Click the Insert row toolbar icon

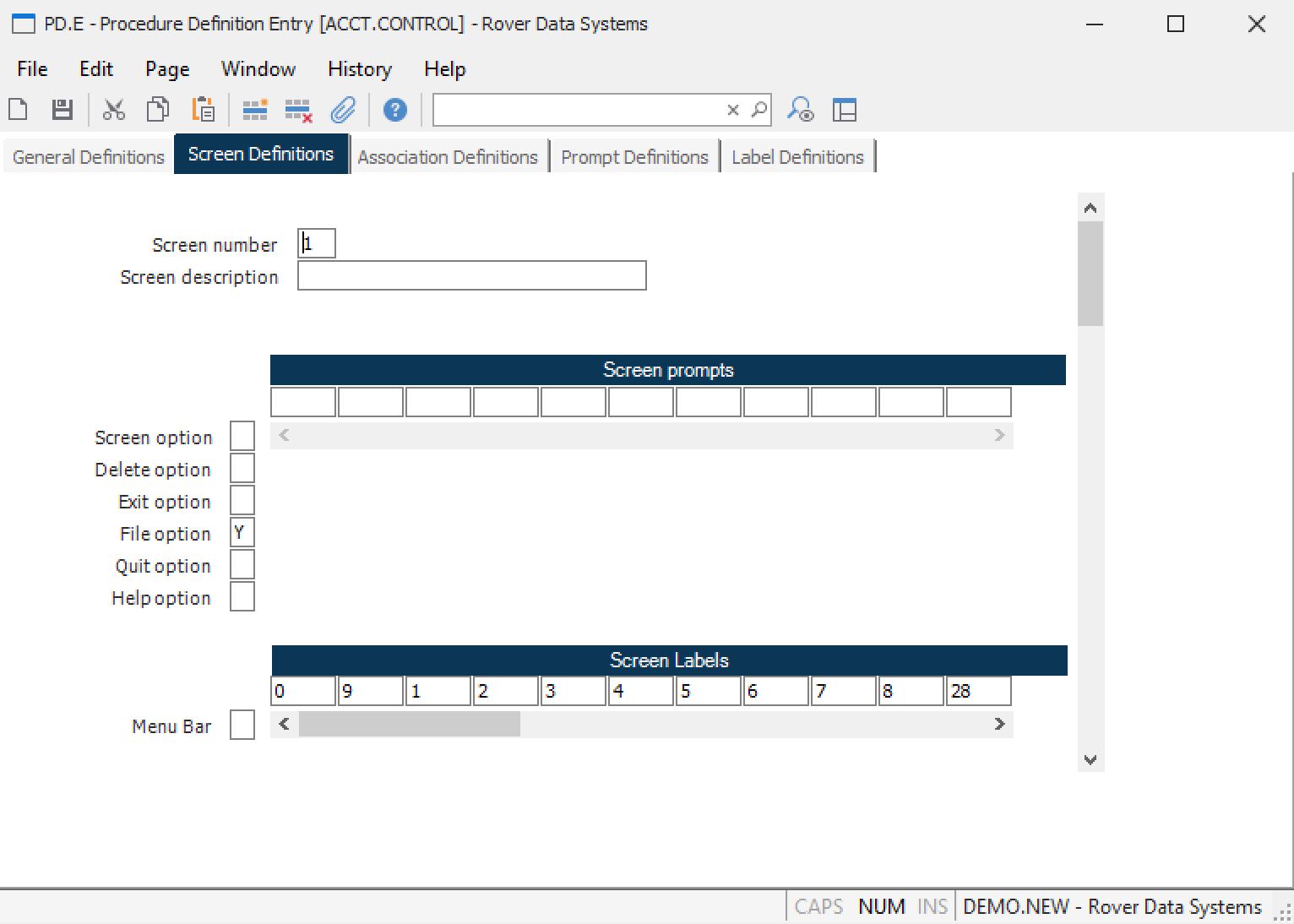click(x=255, y=110)
